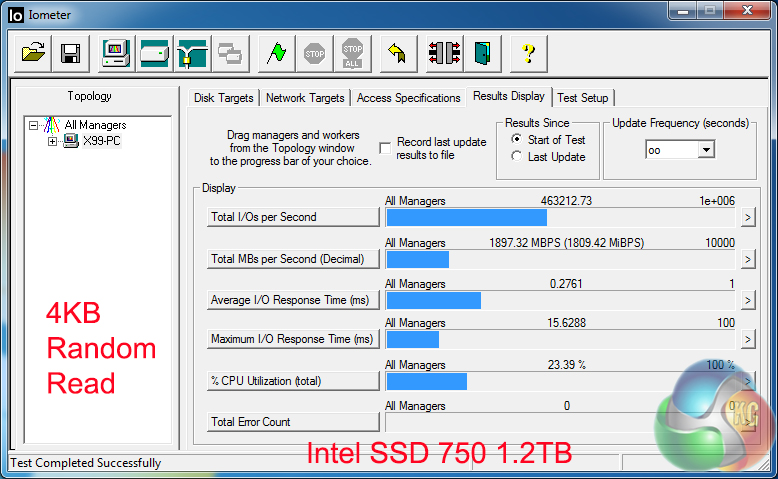
Task: Switch to Access Specifications tab
Action: click(x=408, y=98)
